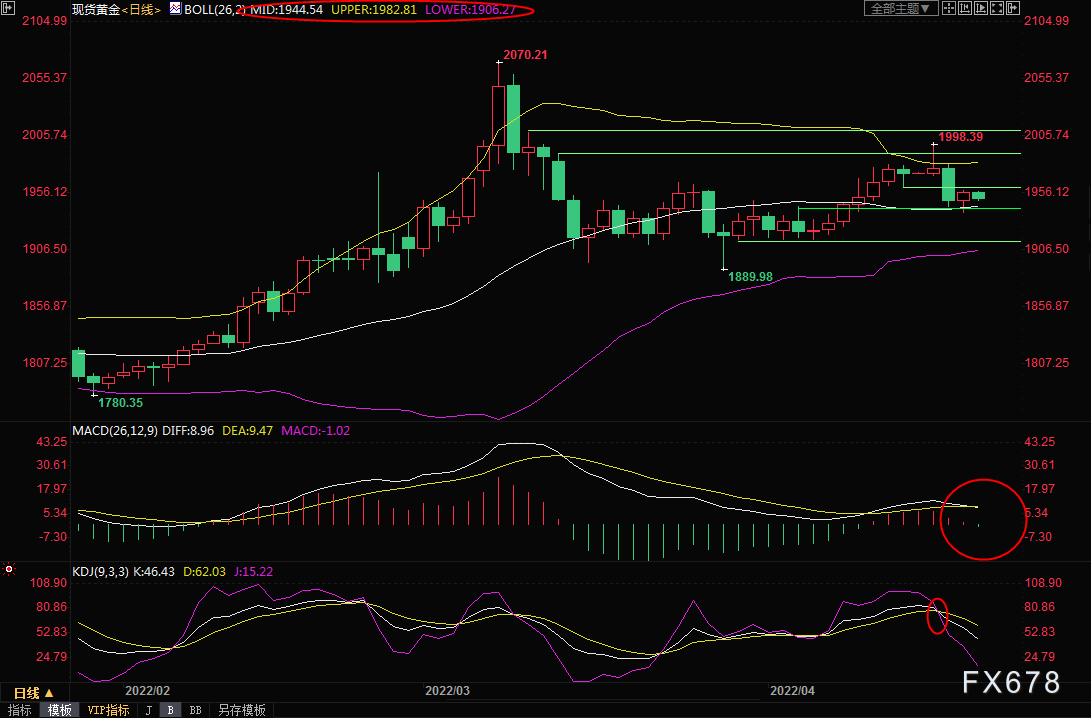Click the DEA:9.47 value
Viewport: 1091px width, 718px height.
tap(247, 431)
